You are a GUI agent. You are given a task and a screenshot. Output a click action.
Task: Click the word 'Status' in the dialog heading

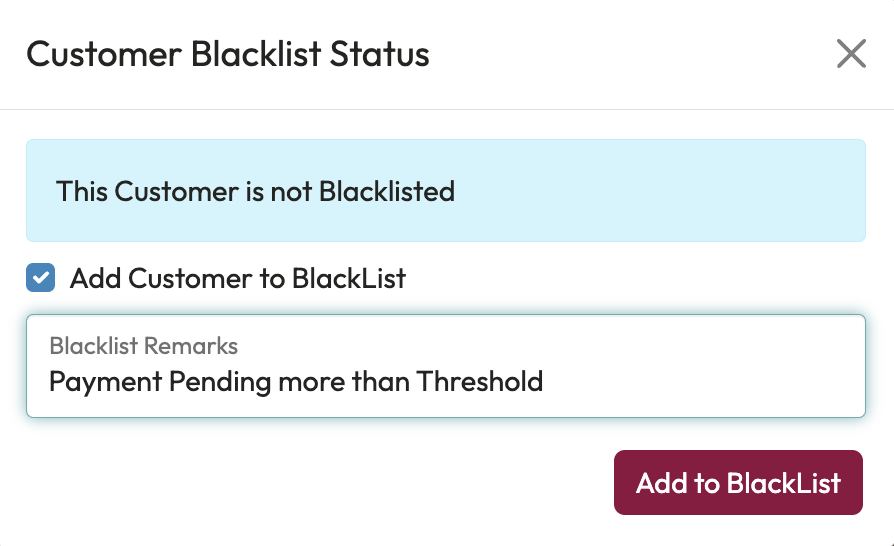pyautogui.click(x=384, y=54)
